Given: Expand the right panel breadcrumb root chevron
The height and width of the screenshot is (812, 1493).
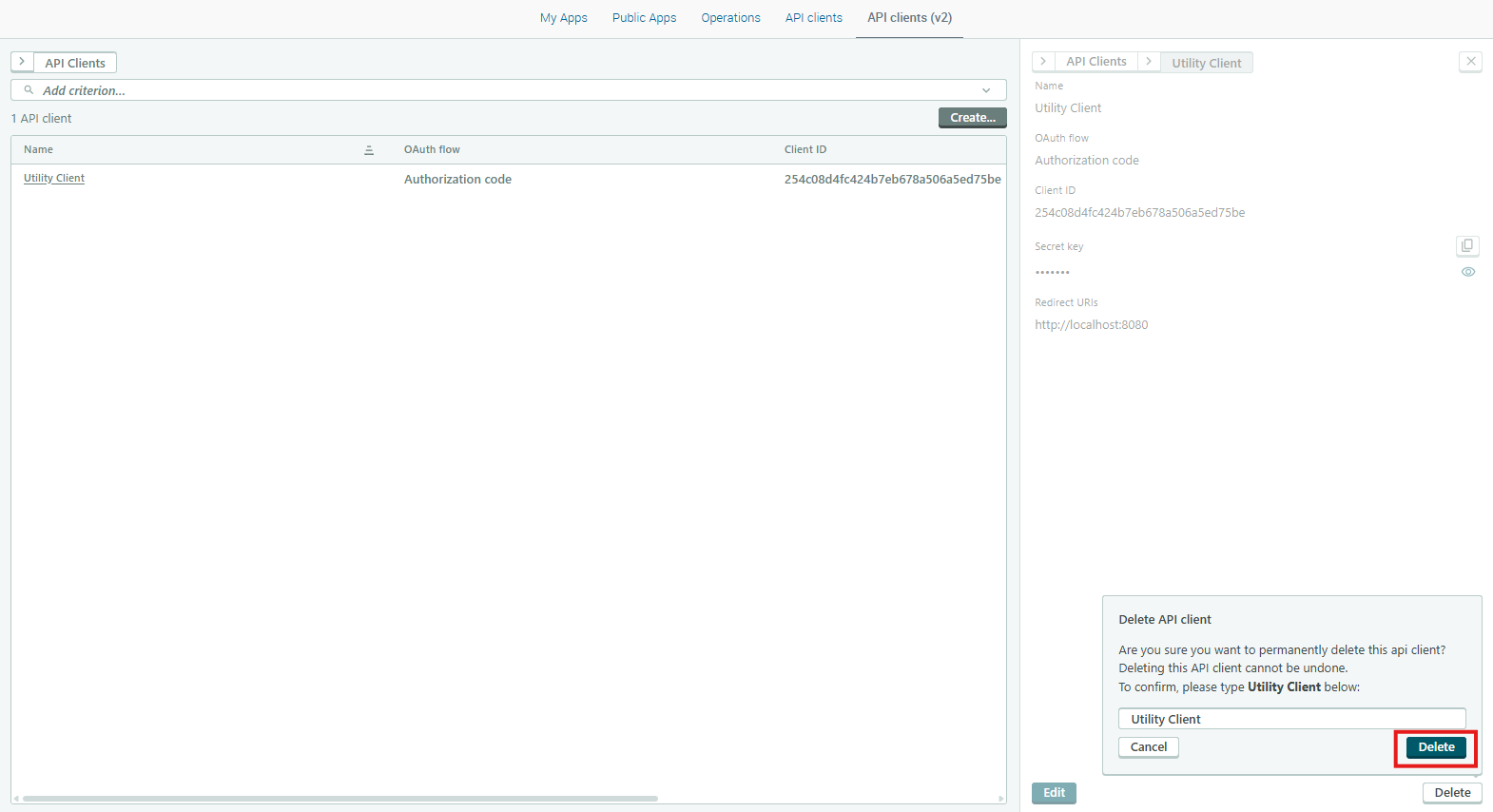Looking at the screenshot, I should (1043, 62).
